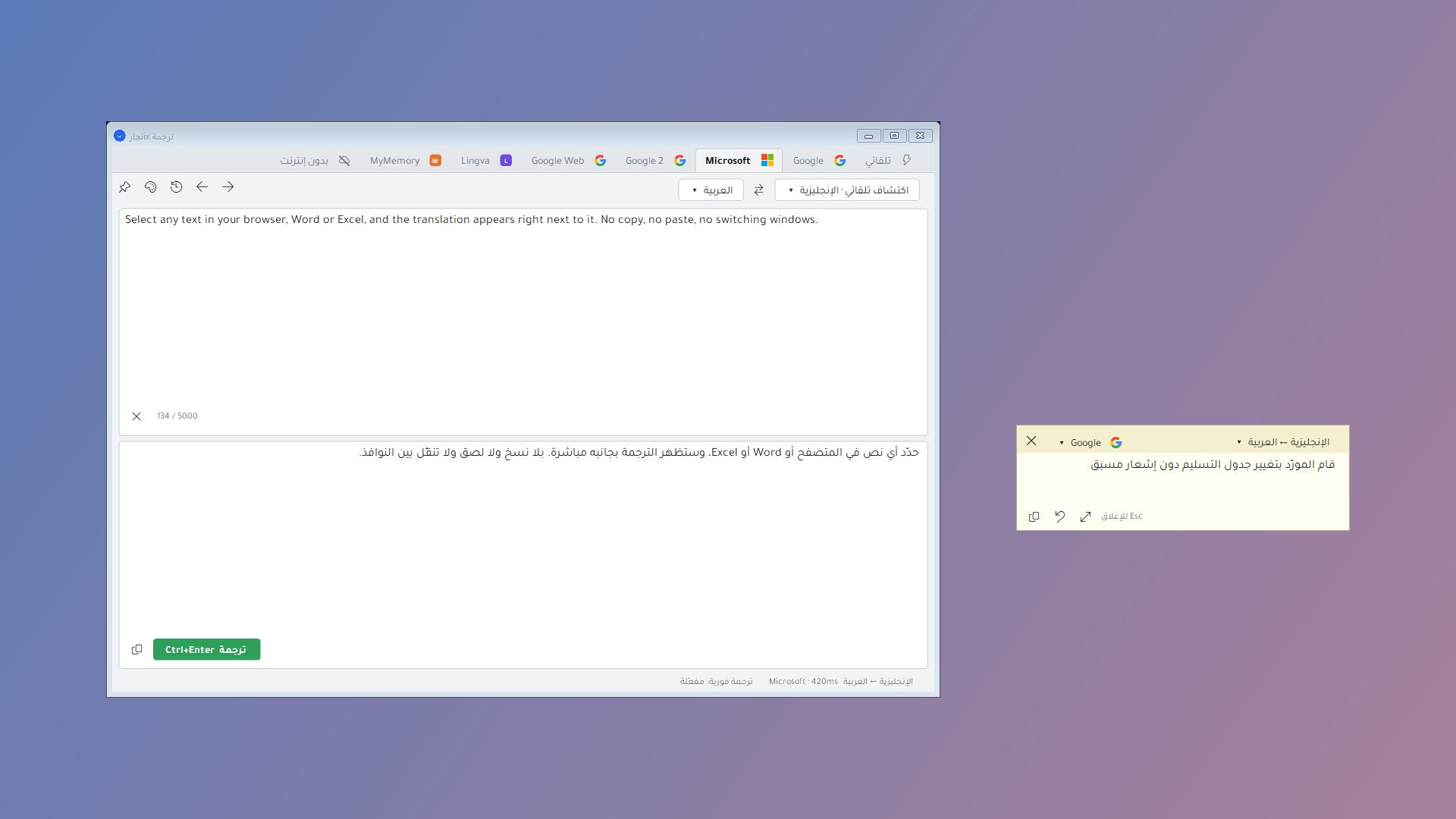Maximize the translator window

click(895, 136)
